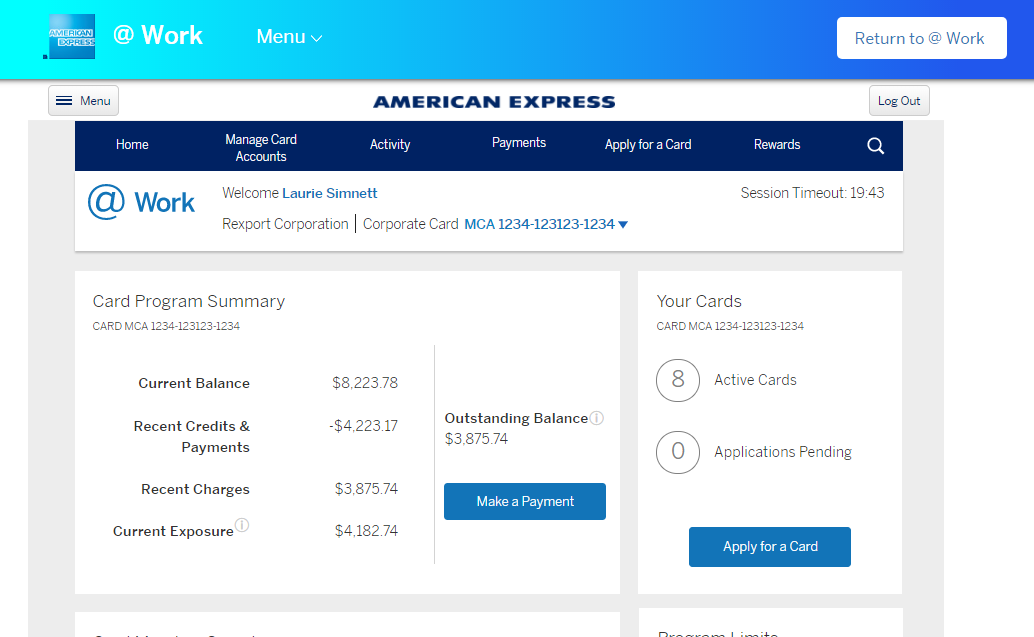Click the American Express logo in header

coord(70,37)
